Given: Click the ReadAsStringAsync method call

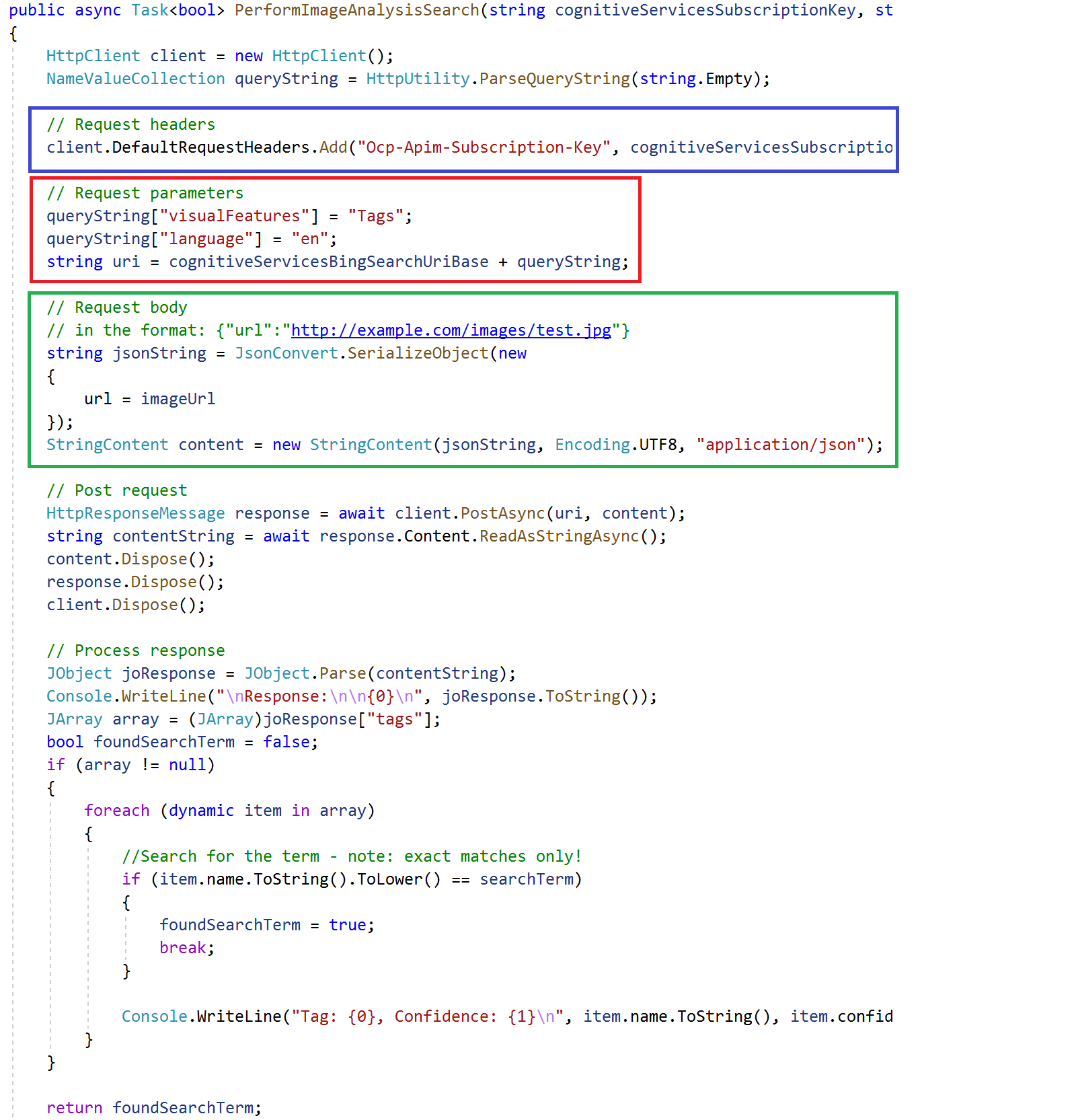Looking at the screenshot, I should [559, 536].
